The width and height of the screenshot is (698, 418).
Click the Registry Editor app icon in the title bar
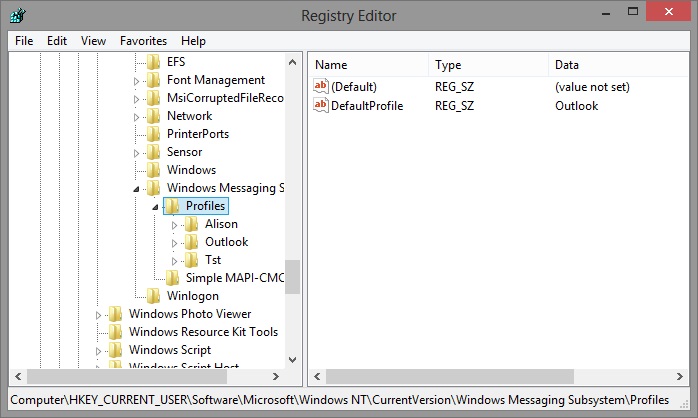coord(17,16)
